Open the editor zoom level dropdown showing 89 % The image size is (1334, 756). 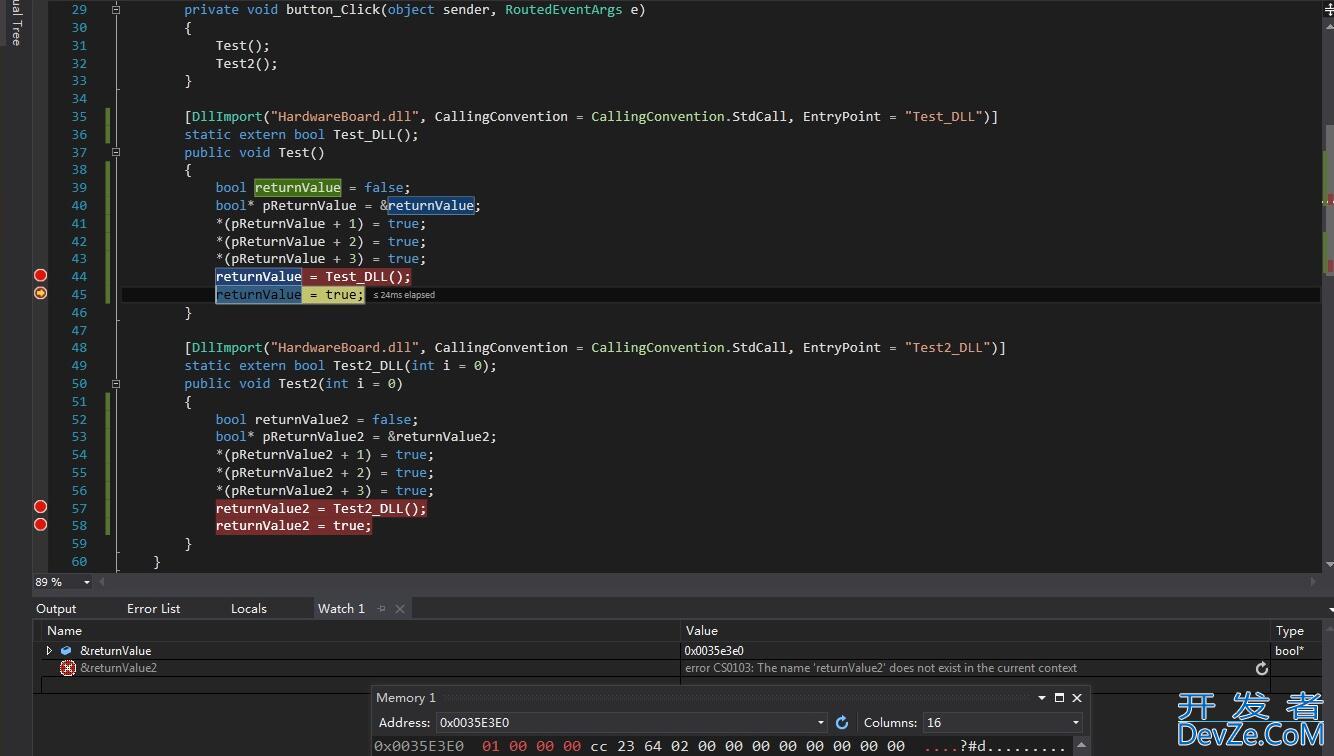click(86, 582)
